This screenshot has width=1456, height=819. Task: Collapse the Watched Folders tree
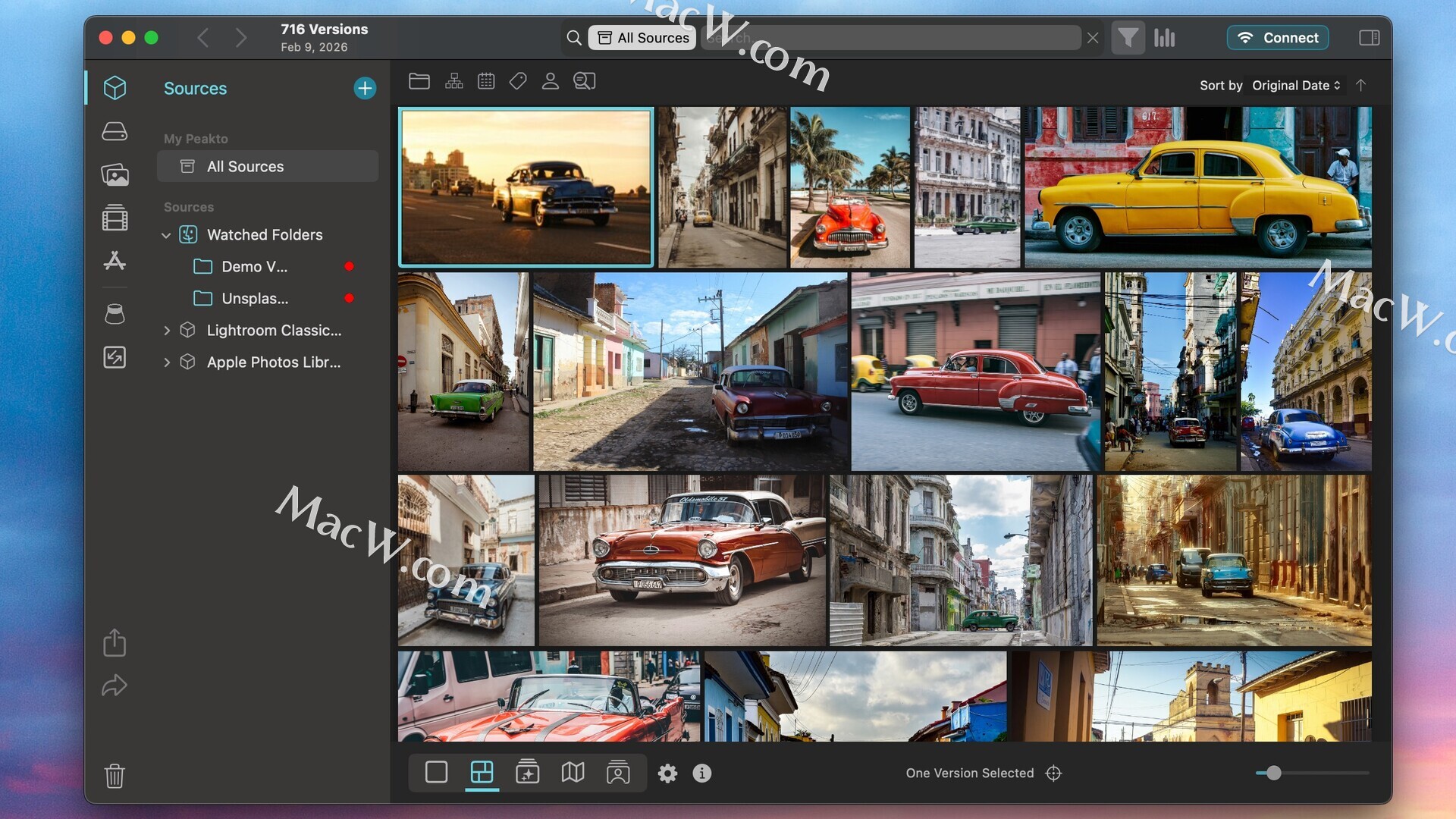click(166, 235)
